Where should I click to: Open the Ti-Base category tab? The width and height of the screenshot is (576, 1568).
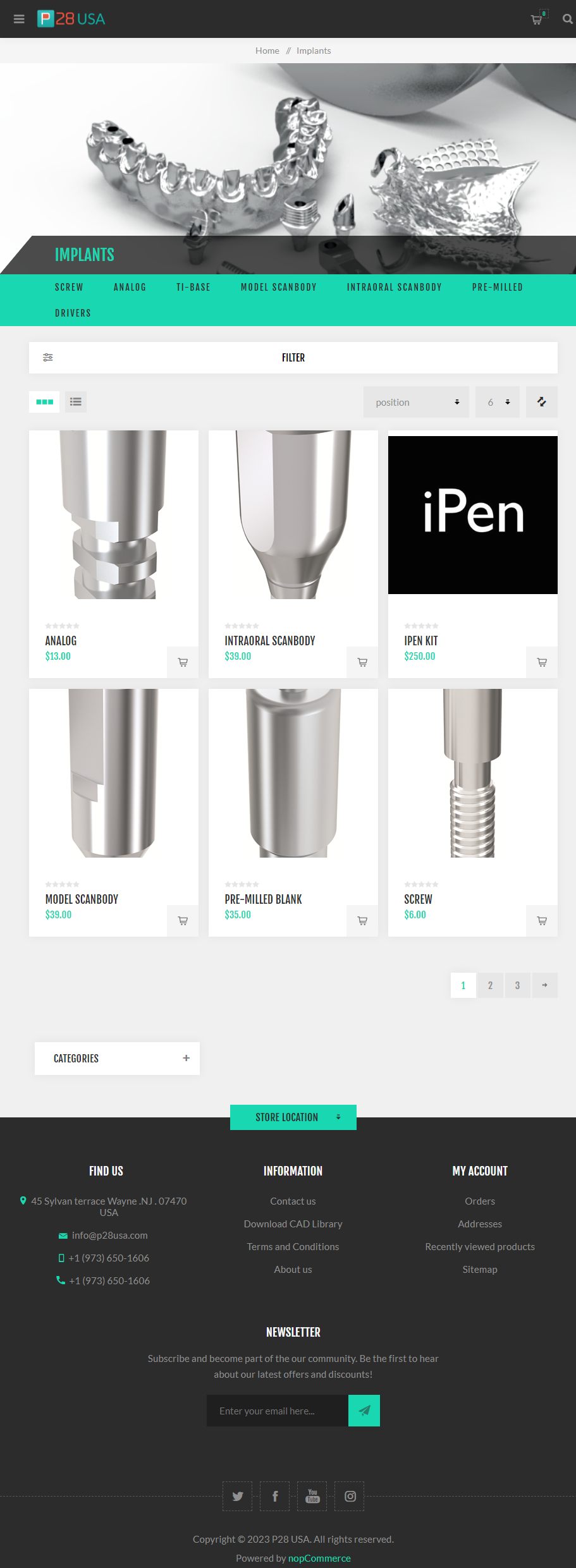193,287
